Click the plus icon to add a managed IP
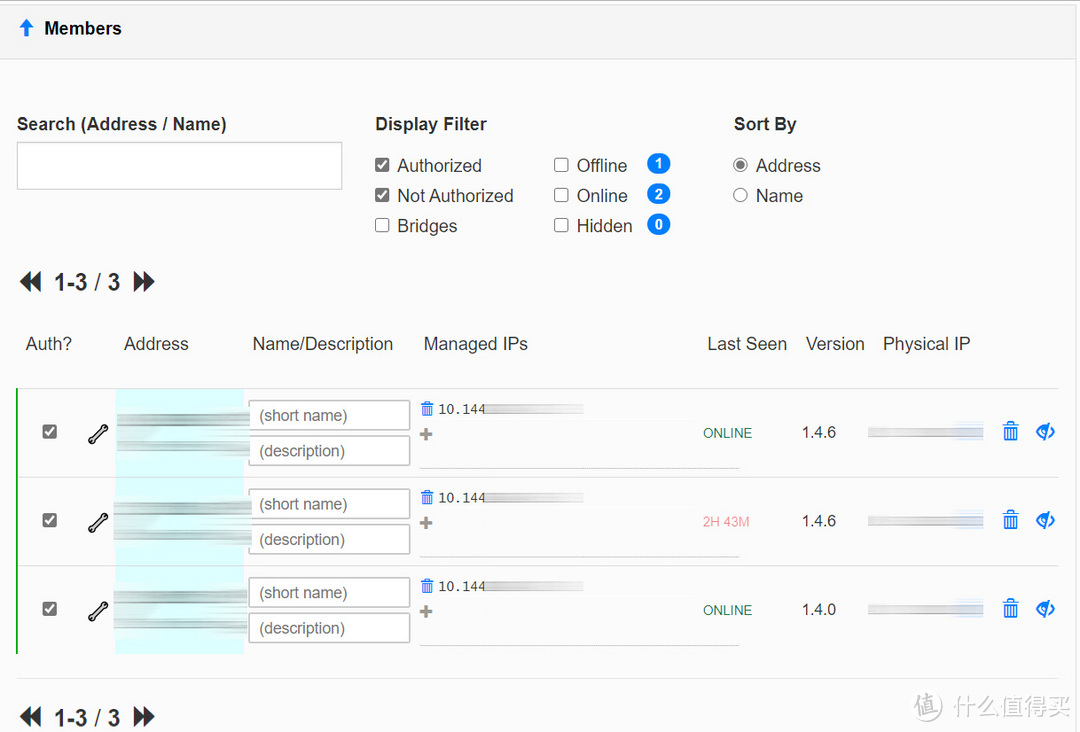 pos(425,434)
